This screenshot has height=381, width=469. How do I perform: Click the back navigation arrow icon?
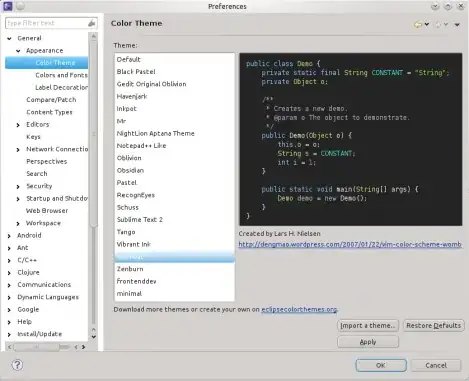(418, 24)
